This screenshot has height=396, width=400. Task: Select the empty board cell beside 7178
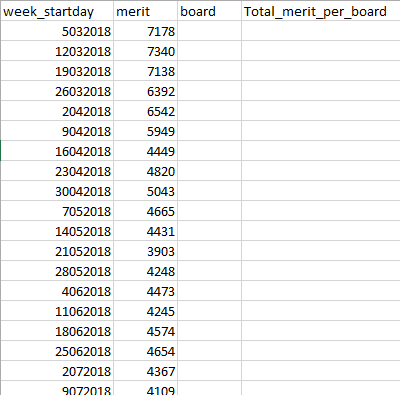point(210,31)
